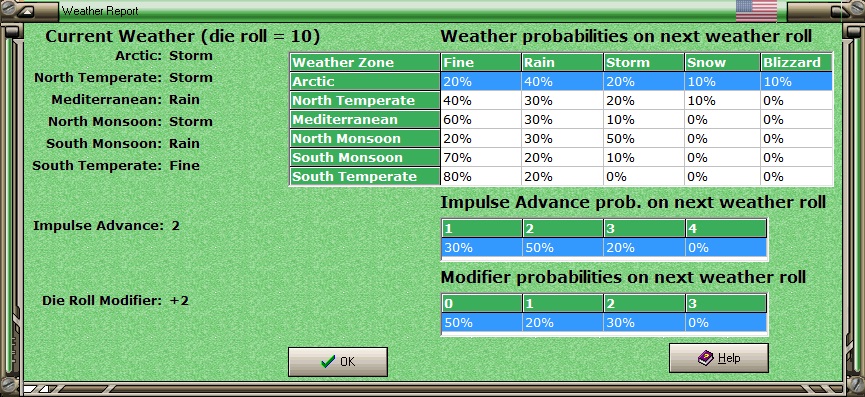Viewport: 865px width, 397px height.
Task: Click the Rain column header
Action: pyautogui.click(x=562, y=62)
